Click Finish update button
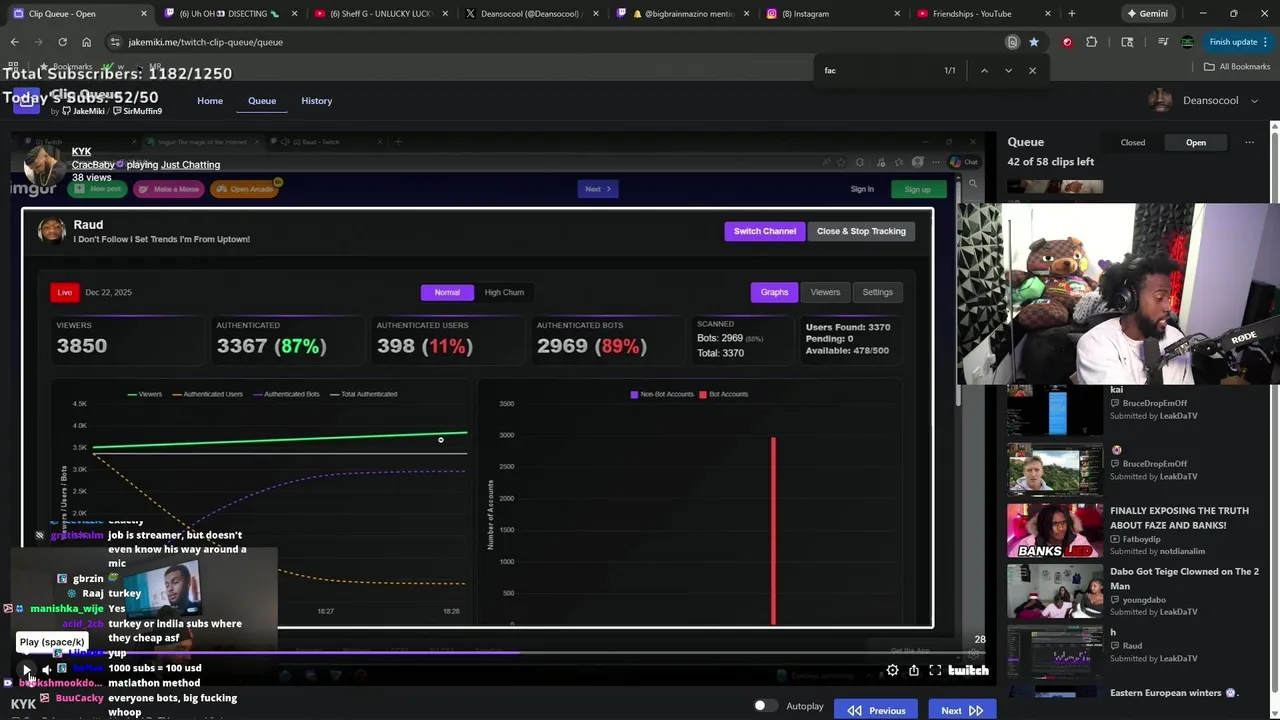Viewport: 1280px width, 720px height. click(1238, 42)
